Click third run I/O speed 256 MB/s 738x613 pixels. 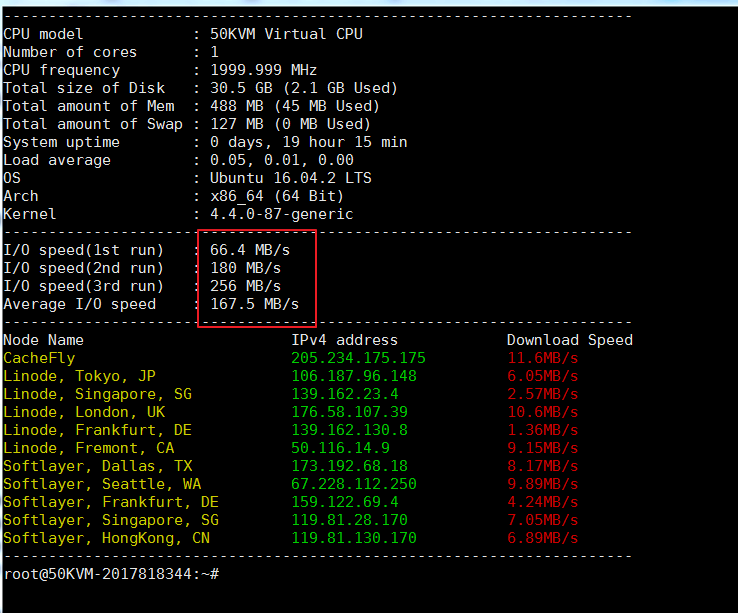coord(245,286)
